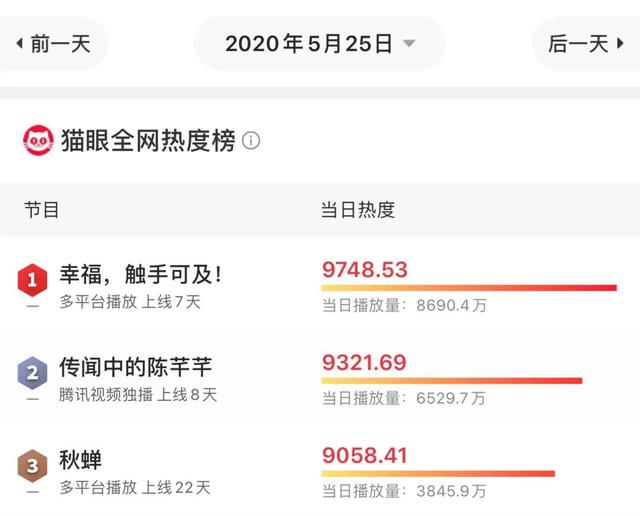Image resolution: width=640 pixels, height=516 pixels.
Task: Open the show 幸福，触手可及！
Action: pyautogui.click(x=141, y=274)
